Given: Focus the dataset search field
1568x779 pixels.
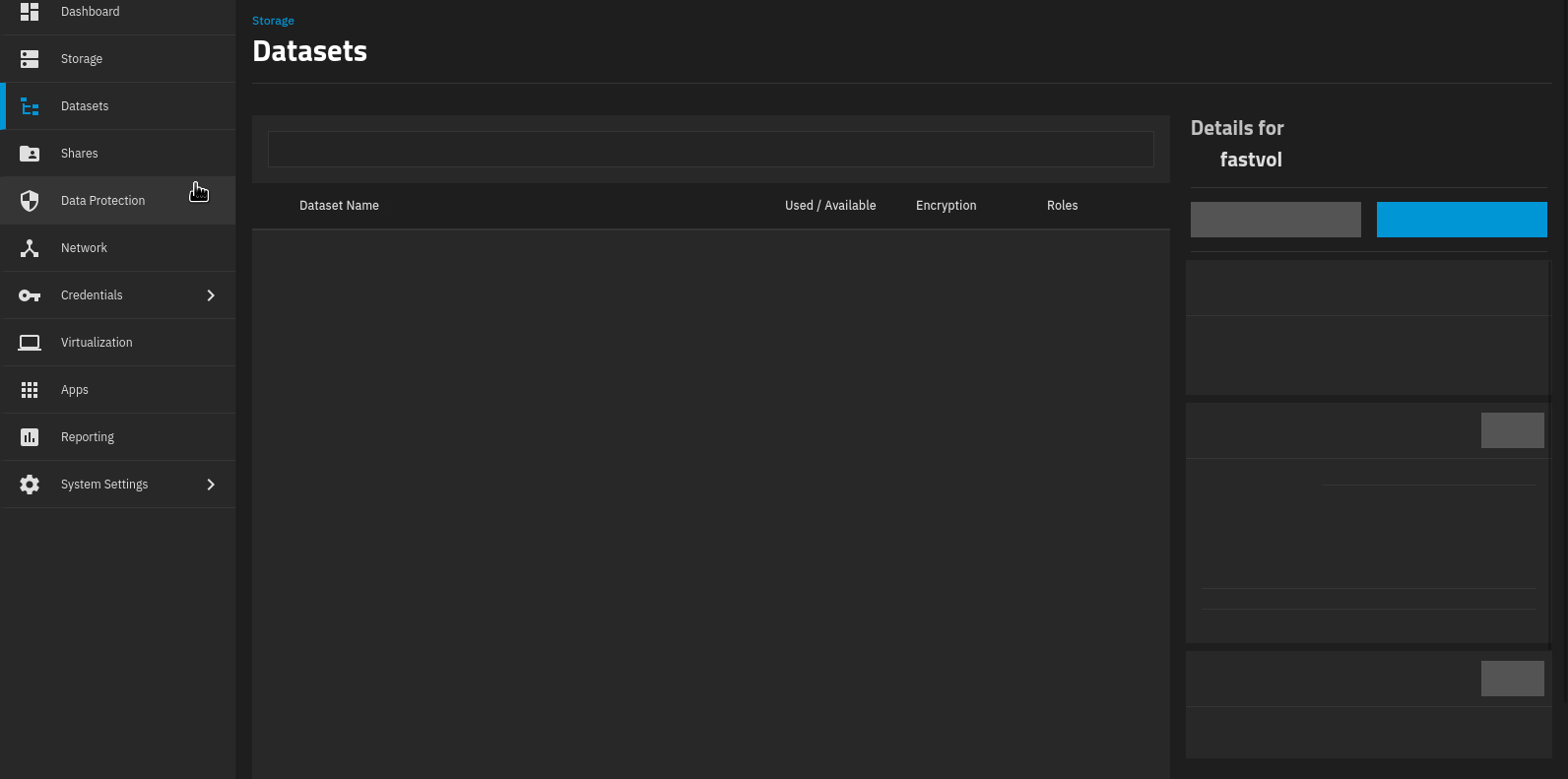Looking at the screenshot, I should (711, 150).
